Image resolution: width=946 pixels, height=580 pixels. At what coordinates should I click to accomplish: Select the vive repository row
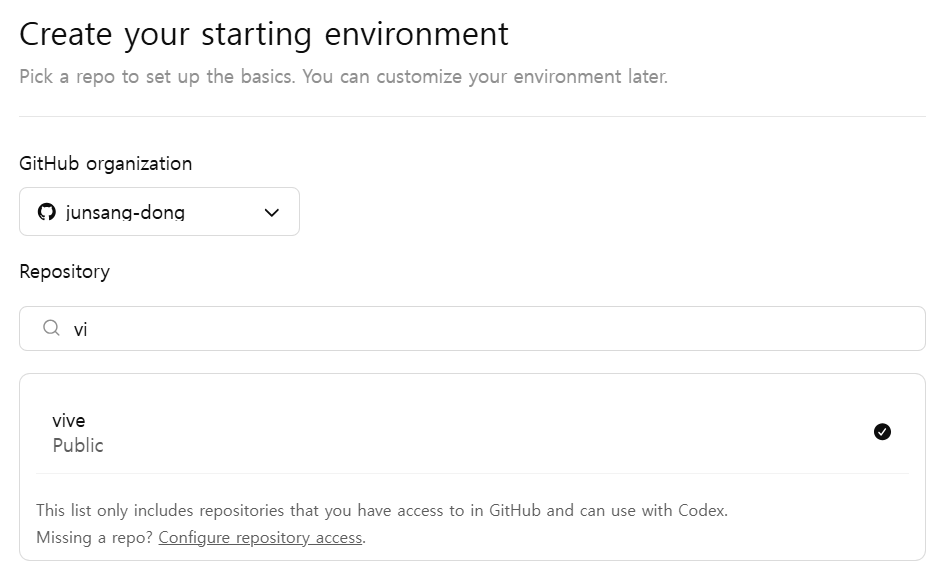pos(472,432)
